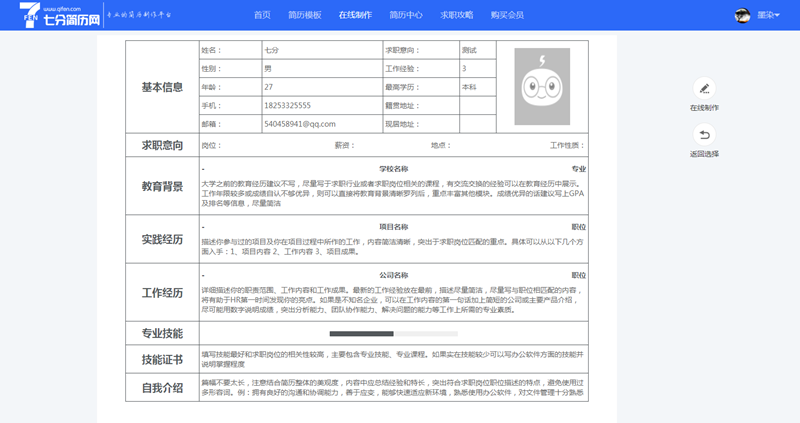
Task: Click the 手机： label
Action: 211,106
